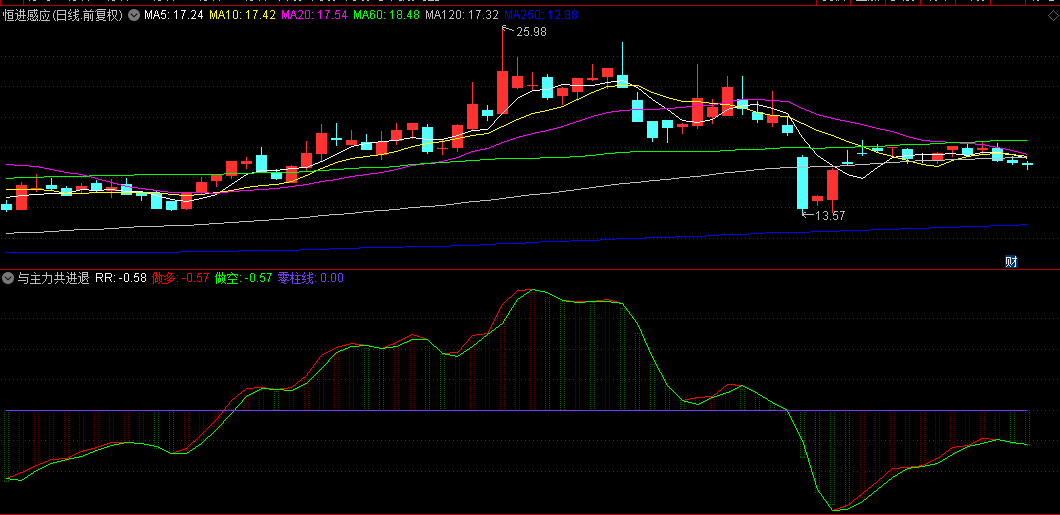1060x515 pixels.
Task: Click the MA60: 18.48 label
Action: pyautogui.click(x=387, y=14)
